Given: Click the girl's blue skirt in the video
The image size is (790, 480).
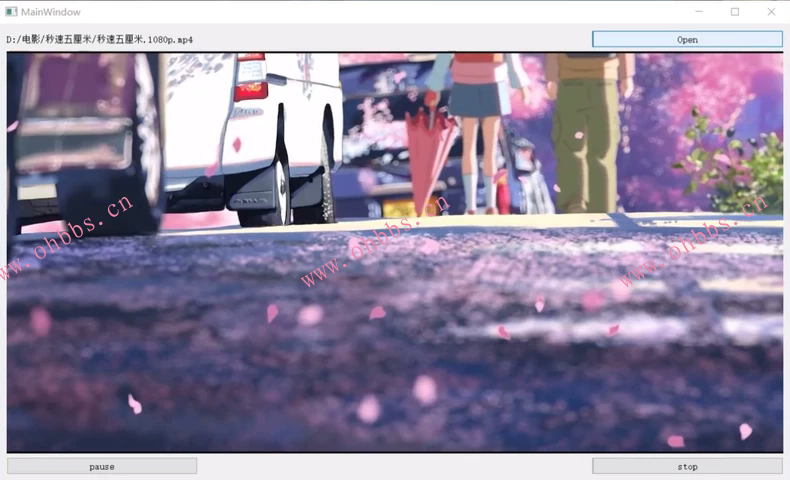Looking at the screenshot, I should [x=474, y=98].
